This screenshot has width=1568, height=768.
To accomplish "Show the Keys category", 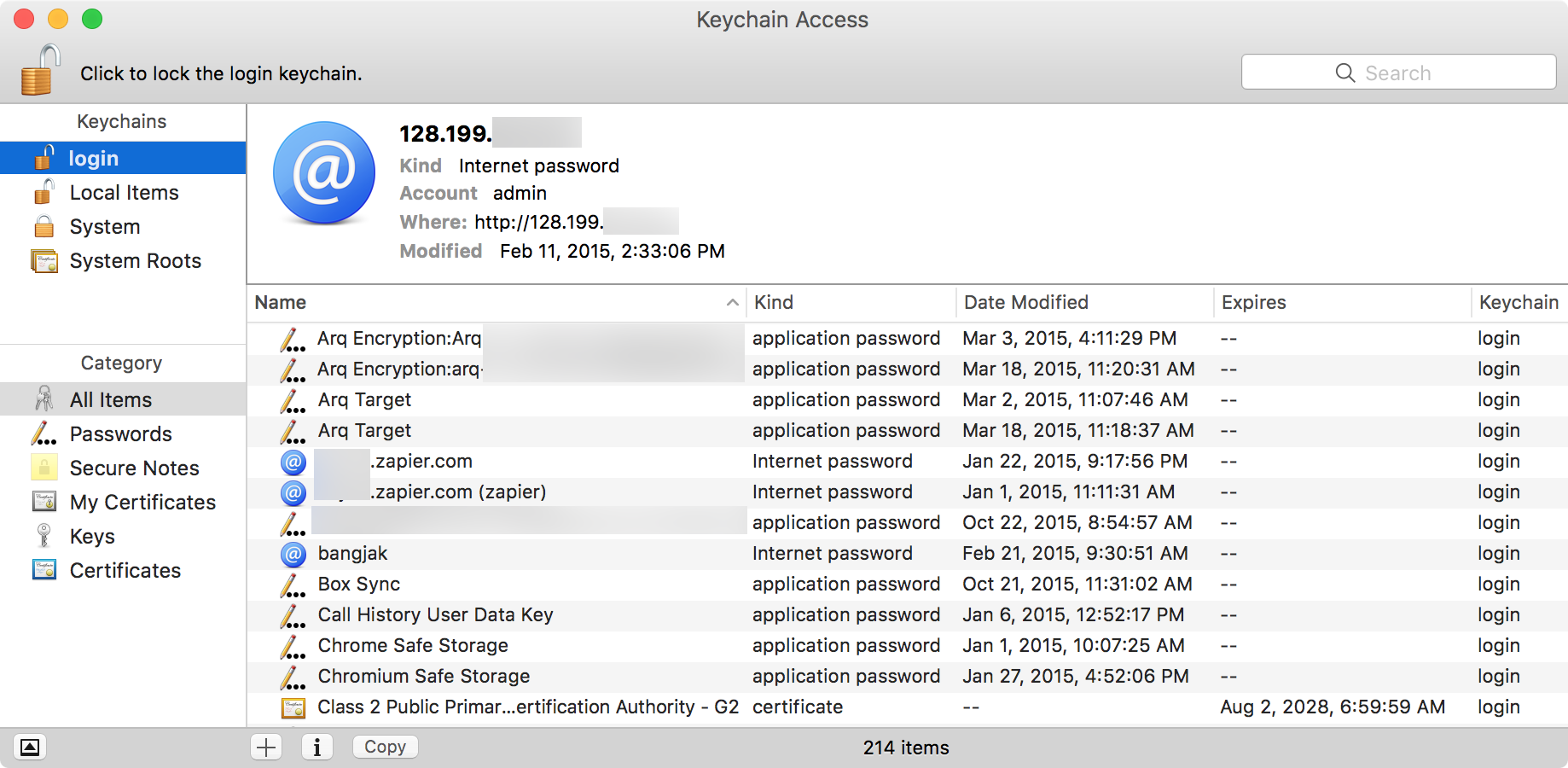I will 92,537.
